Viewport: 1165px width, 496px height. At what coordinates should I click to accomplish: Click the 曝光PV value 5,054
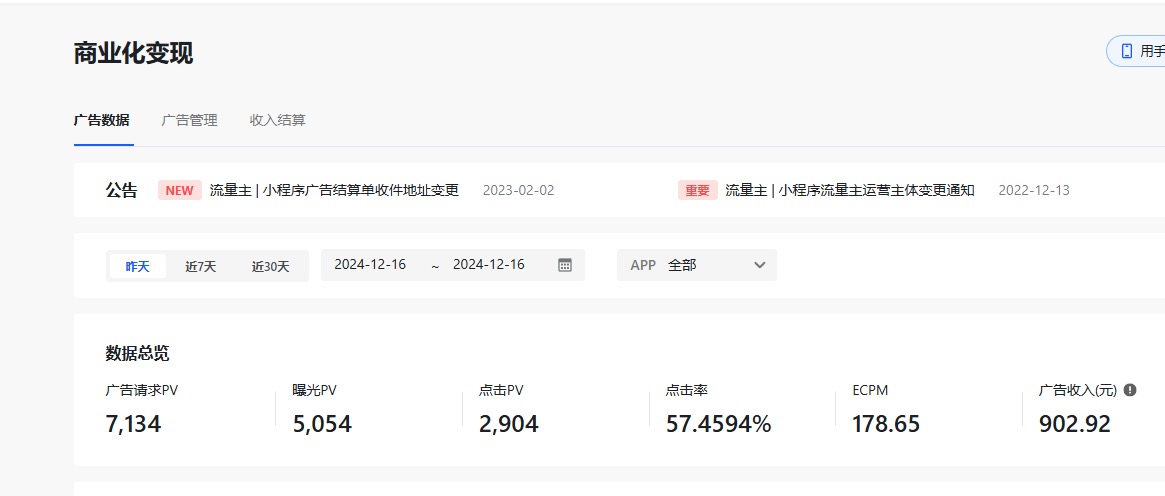(x=322, y=424)
